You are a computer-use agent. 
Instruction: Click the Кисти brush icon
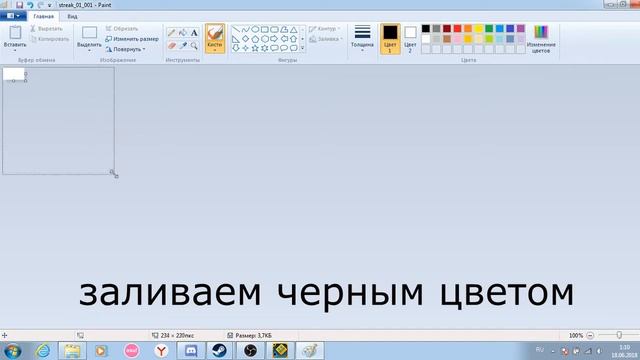pos(215,33)
